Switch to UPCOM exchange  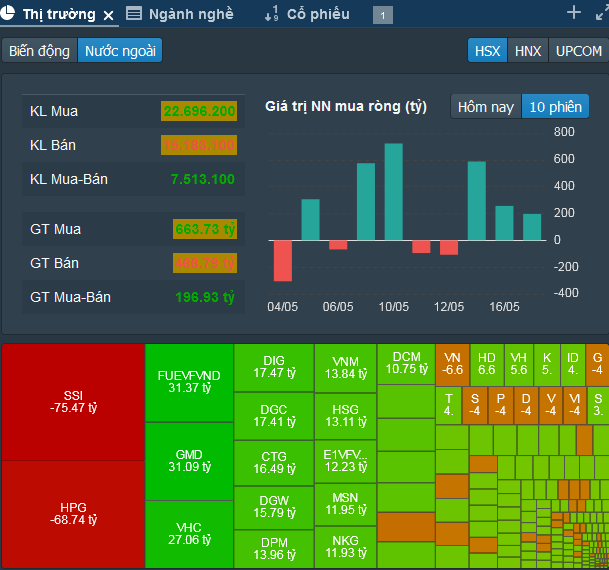578,51
